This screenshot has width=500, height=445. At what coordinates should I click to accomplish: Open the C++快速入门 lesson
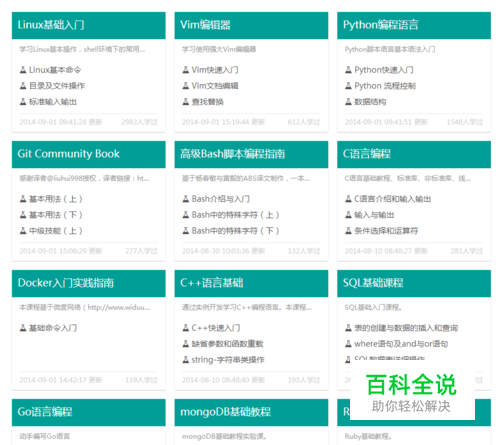216,328
